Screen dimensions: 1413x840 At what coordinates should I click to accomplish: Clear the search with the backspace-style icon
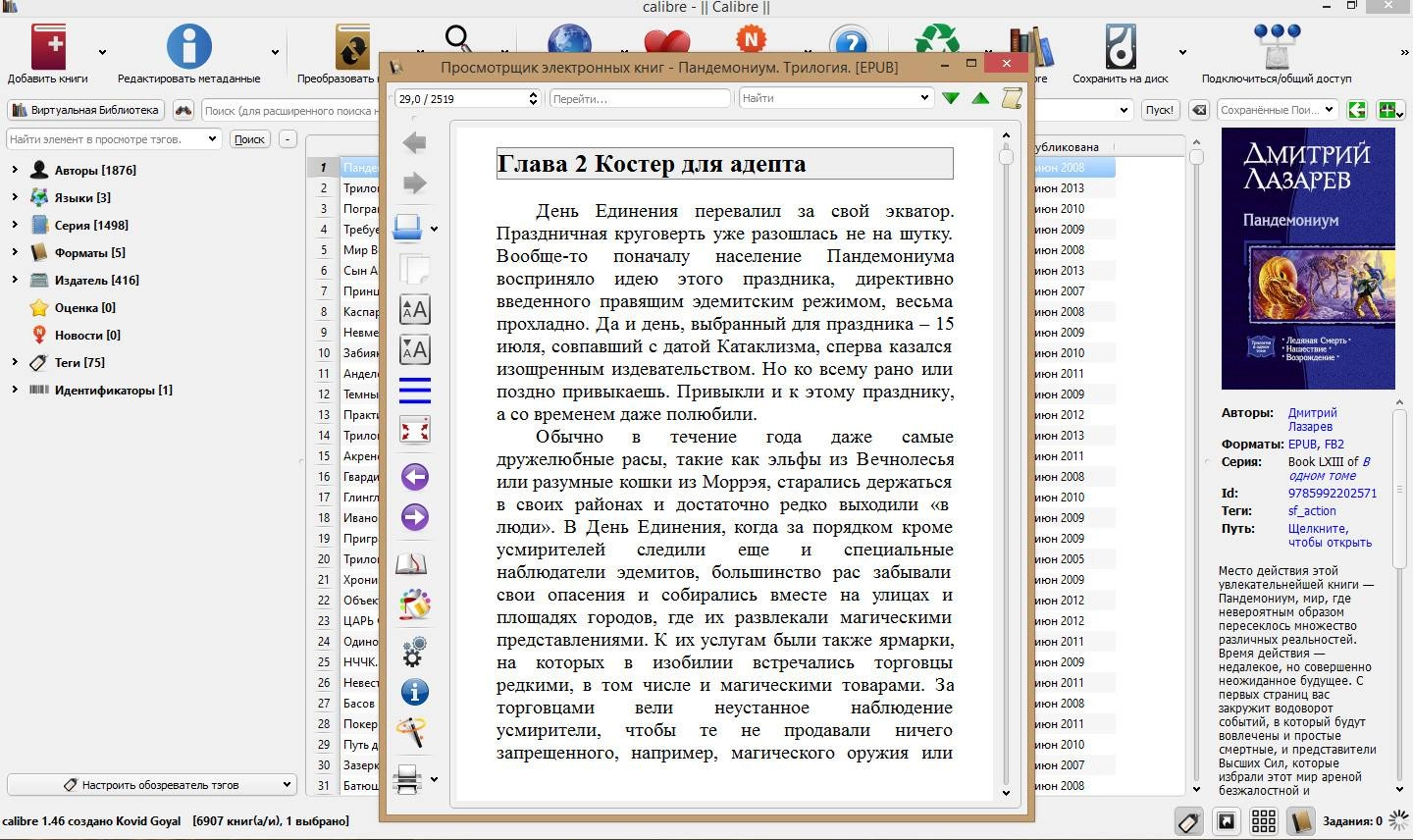[x=1198, y=110]
